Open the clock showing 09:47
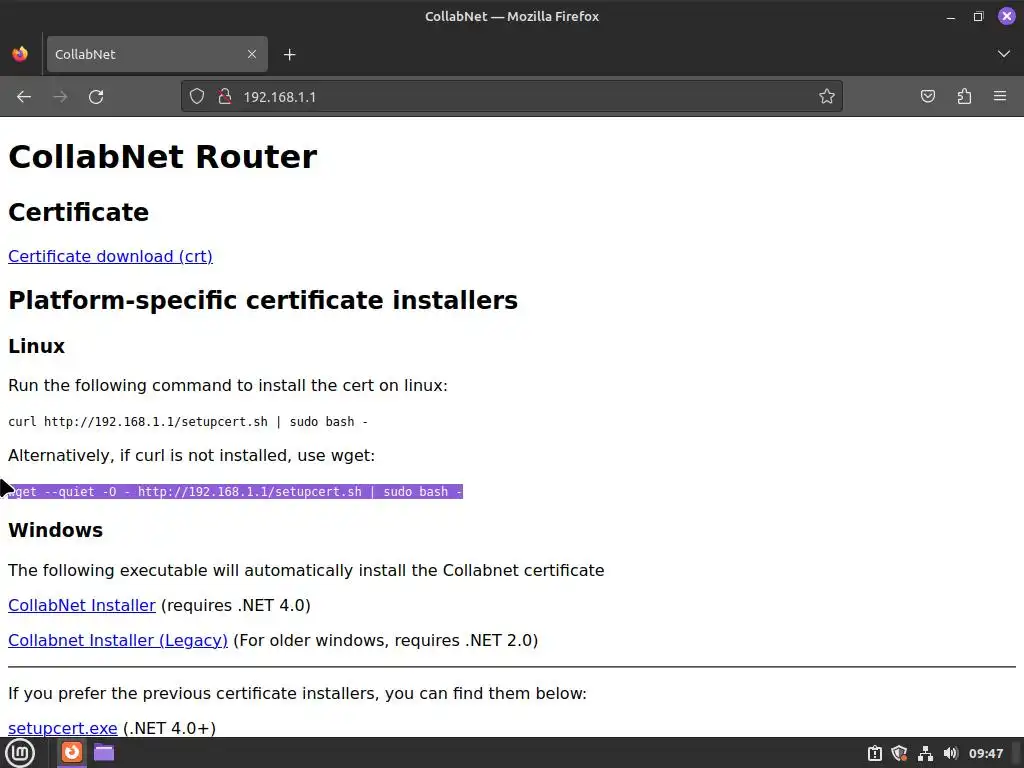The image size is (1024, 768). tap(985, 754)
